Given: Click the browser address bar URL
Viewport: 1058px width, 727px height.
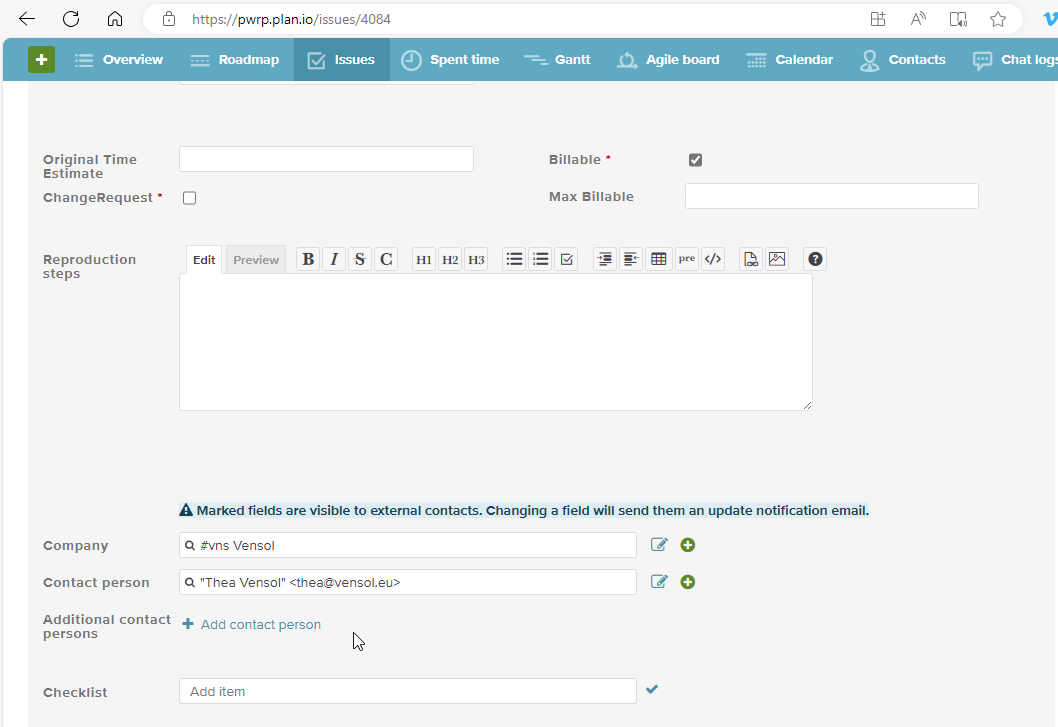Looking at the screenshot, I should point(291,19).
